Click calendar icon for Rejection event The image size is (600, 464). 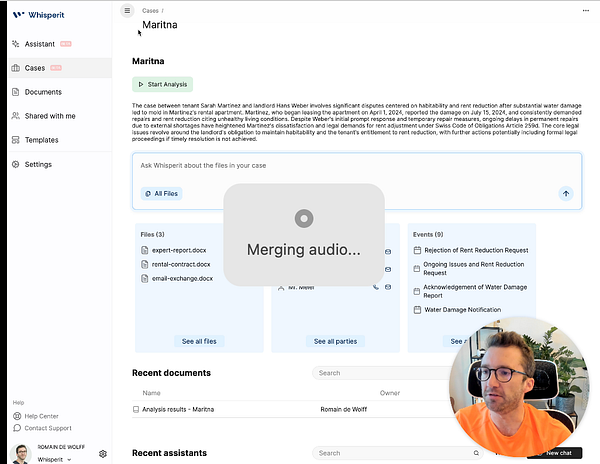click(417, 250)
